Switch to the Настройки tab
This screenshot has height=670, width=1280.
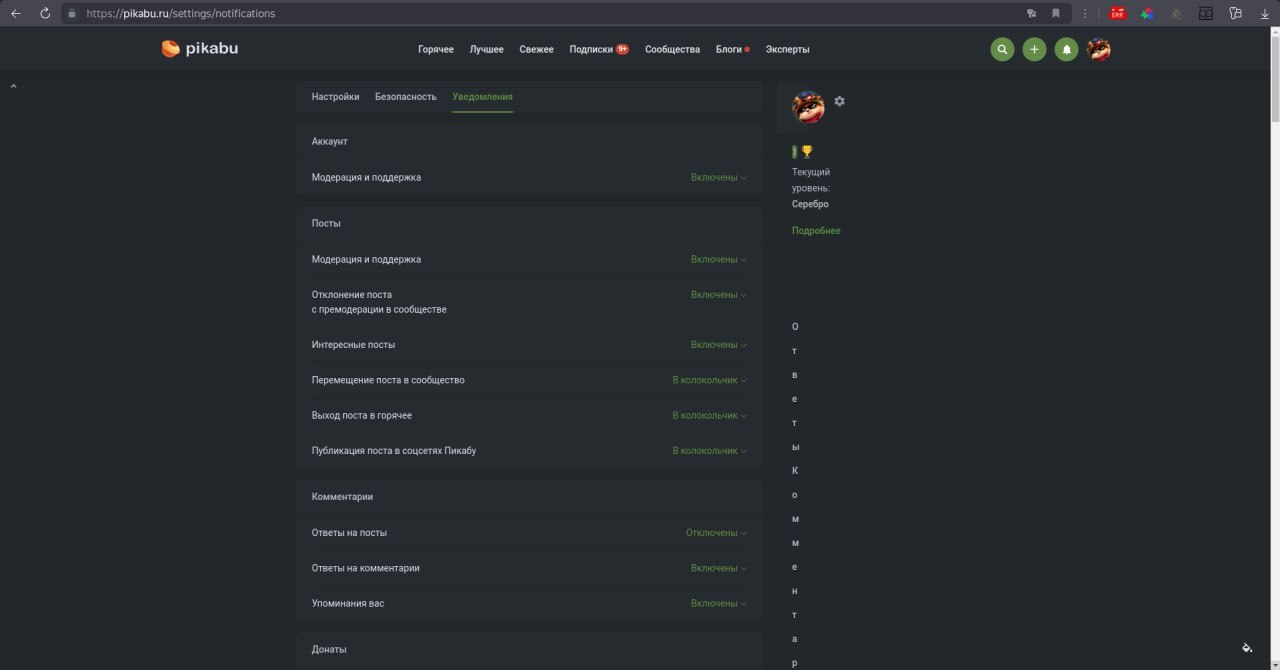[x=335, y=97]
